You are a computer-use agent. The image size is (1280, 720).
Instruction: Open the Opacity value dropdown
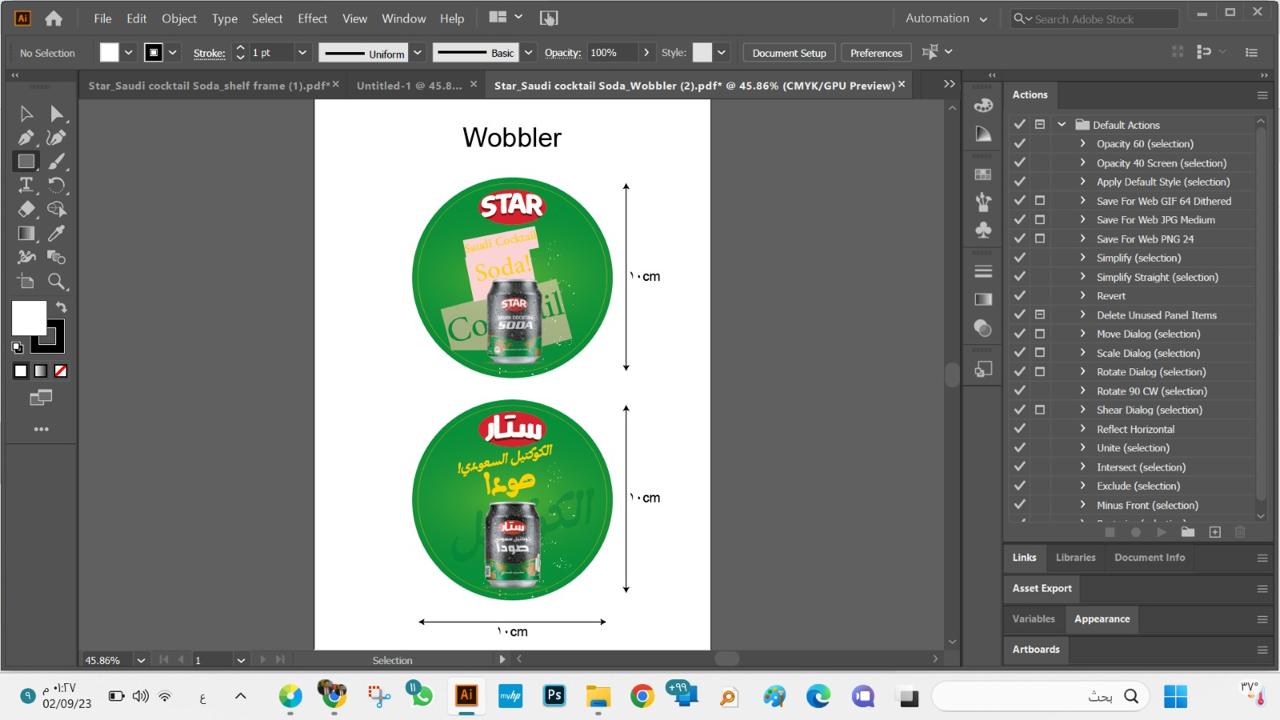pos(646,53)
